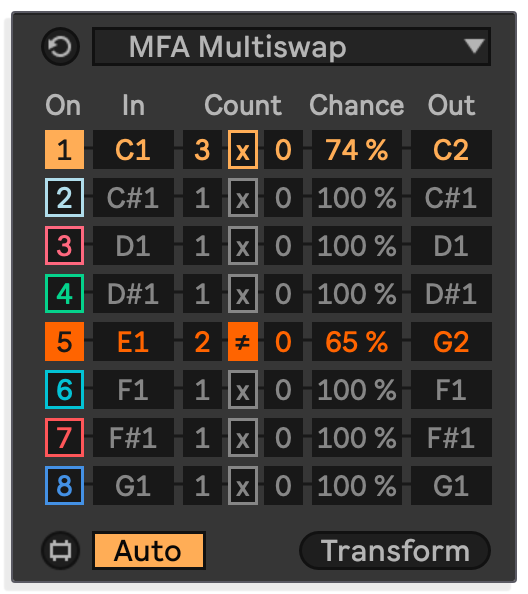Click the Out column header
This screenshot has height=594, width=528.
point(451,105)
